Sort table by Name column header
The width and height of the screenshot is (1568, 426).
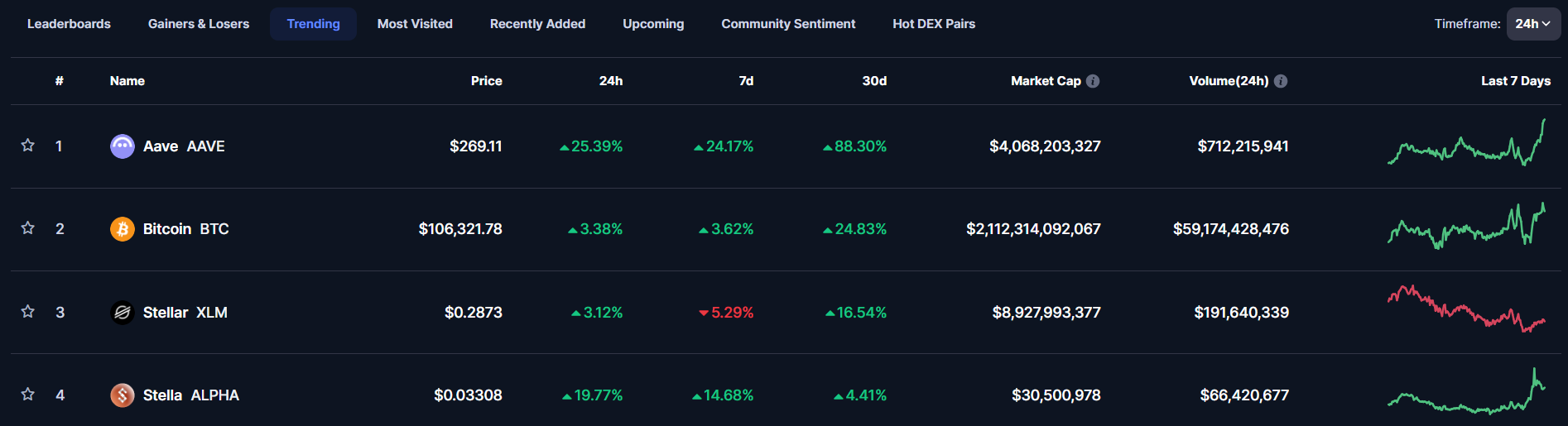(127, 81)
